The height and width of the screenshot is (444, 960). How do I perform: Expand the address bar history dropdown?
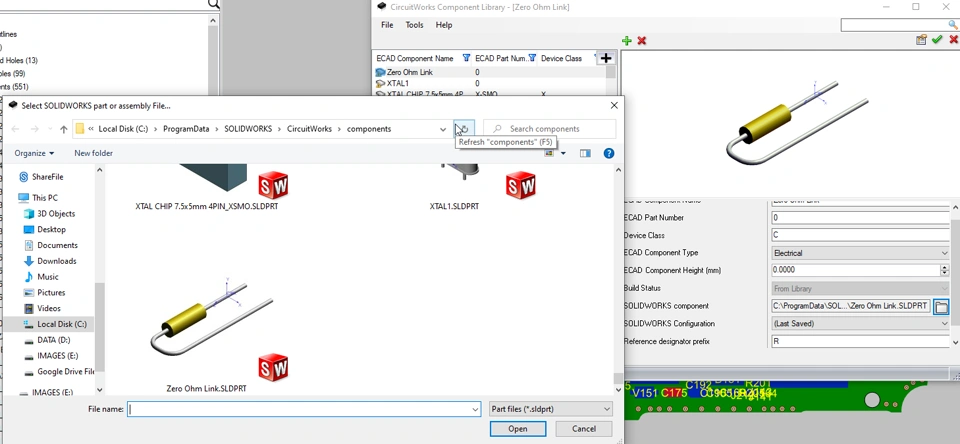click(x=443, y=129)
